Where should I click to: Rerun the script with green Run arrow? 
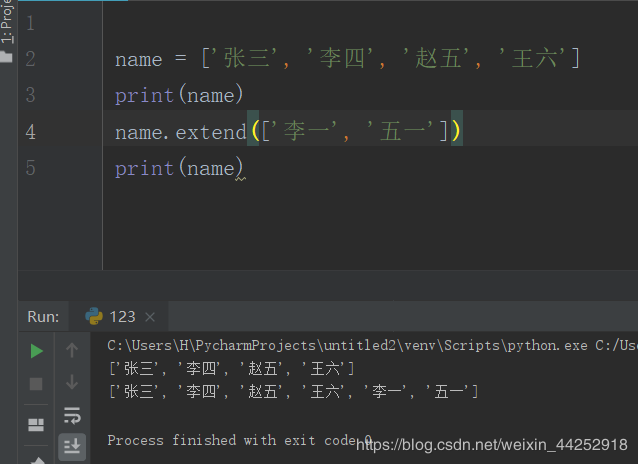[37, 351]
